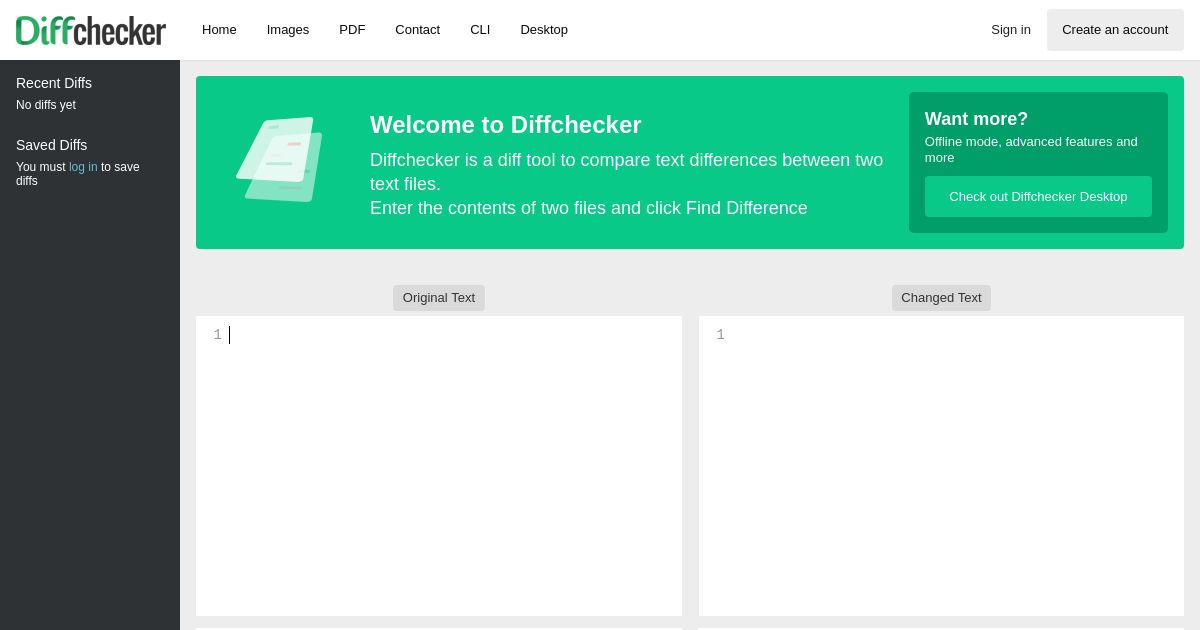
Task: Click the Recent Diffs heading
Action: (54, 83)
